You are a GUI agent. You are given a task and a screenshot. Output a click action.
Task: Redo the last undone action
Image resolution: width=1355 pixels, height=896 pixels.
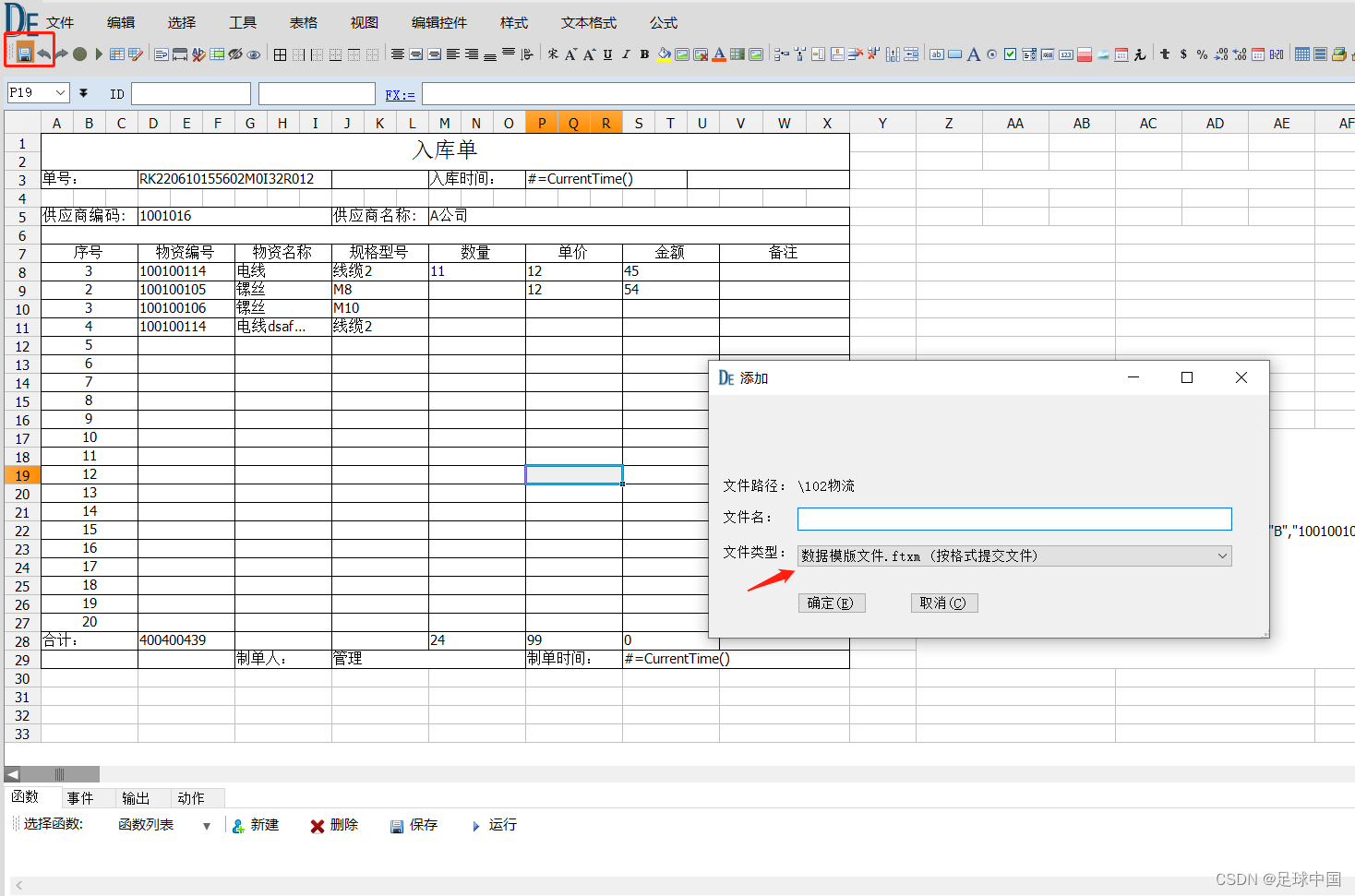62,54
